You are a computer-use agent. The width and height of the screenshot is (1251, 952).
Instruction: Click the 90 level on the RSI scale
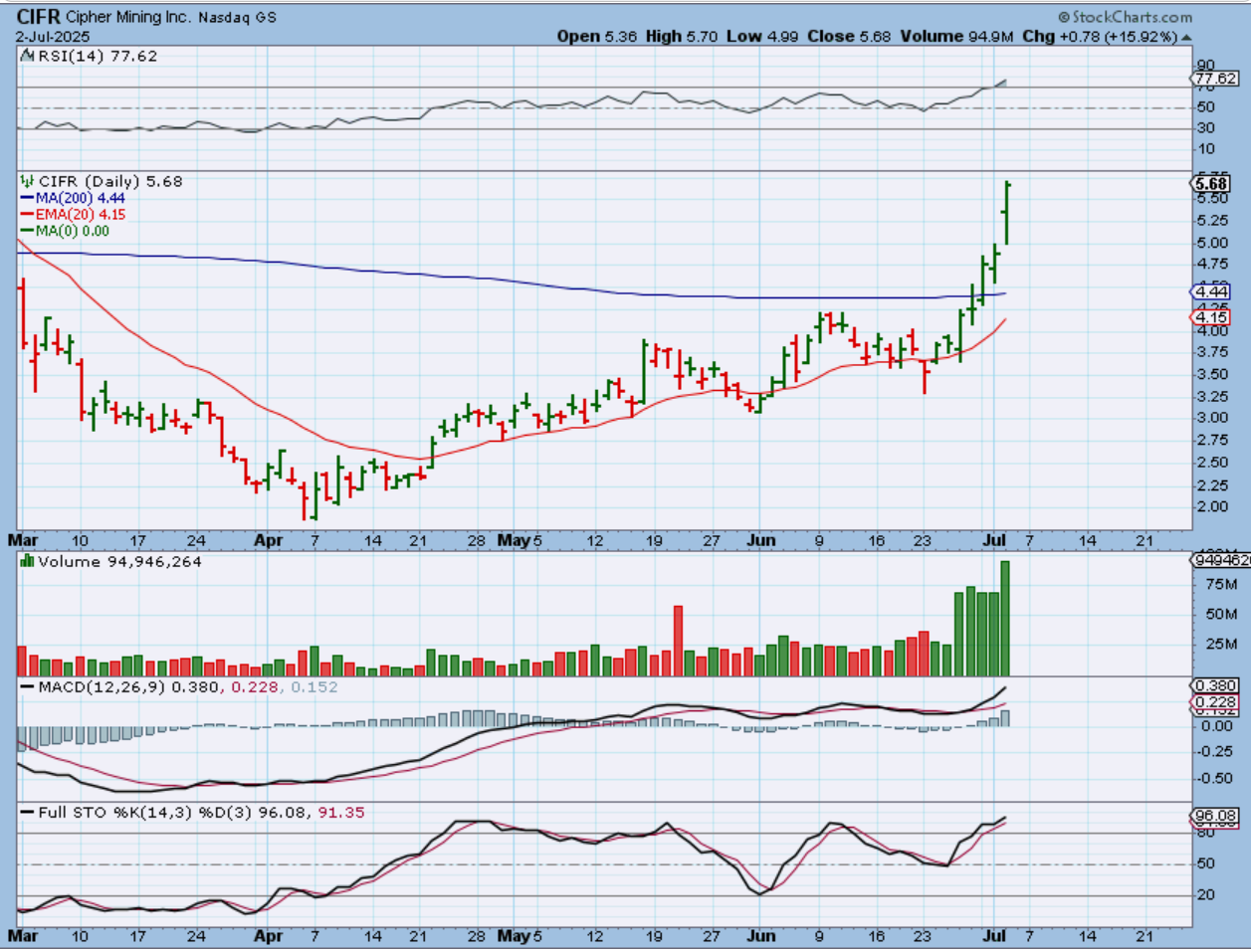[x=1205, y=65]
